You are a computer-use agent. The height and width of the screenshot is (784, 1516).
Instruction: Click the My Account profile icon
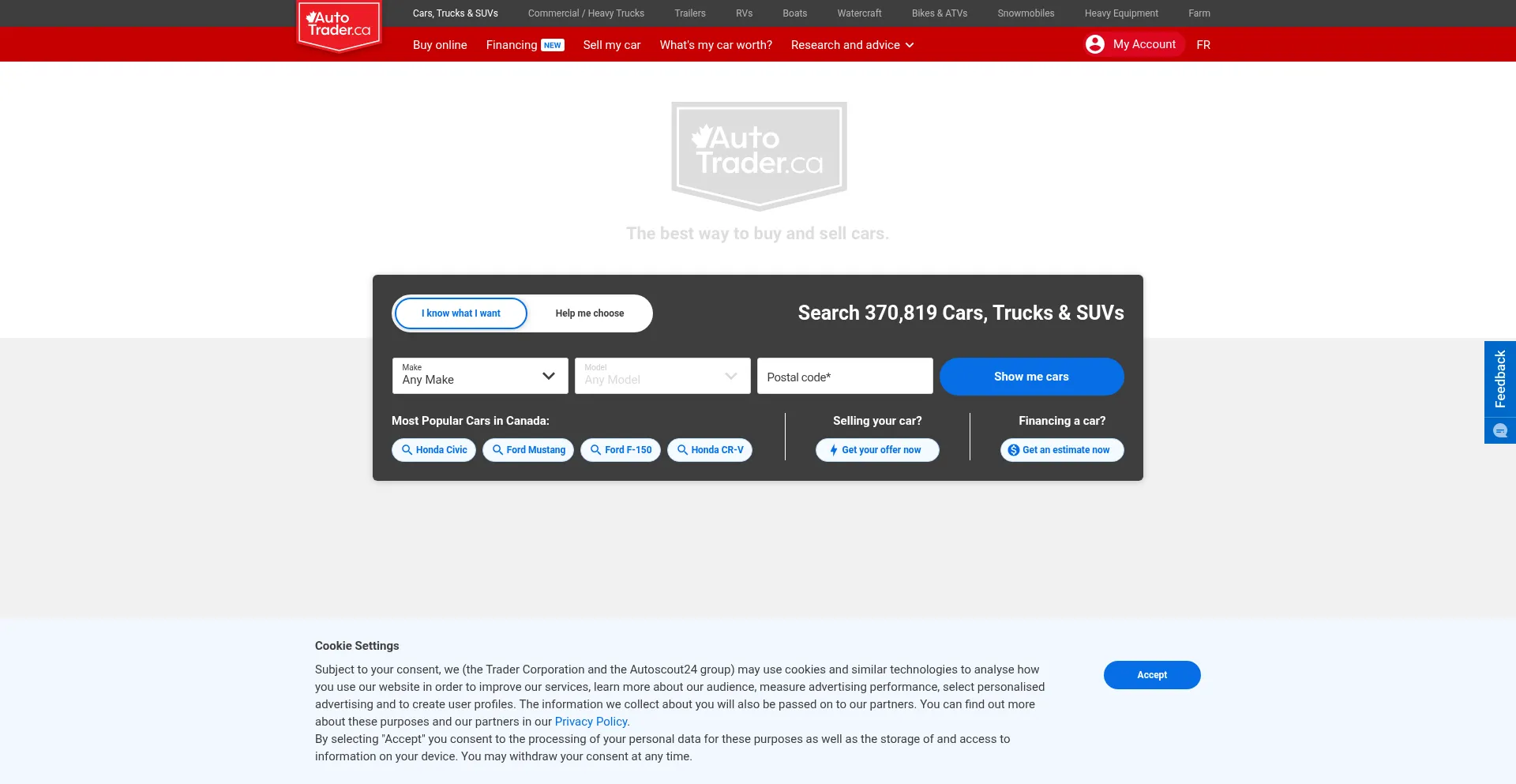coord(1094,44)
